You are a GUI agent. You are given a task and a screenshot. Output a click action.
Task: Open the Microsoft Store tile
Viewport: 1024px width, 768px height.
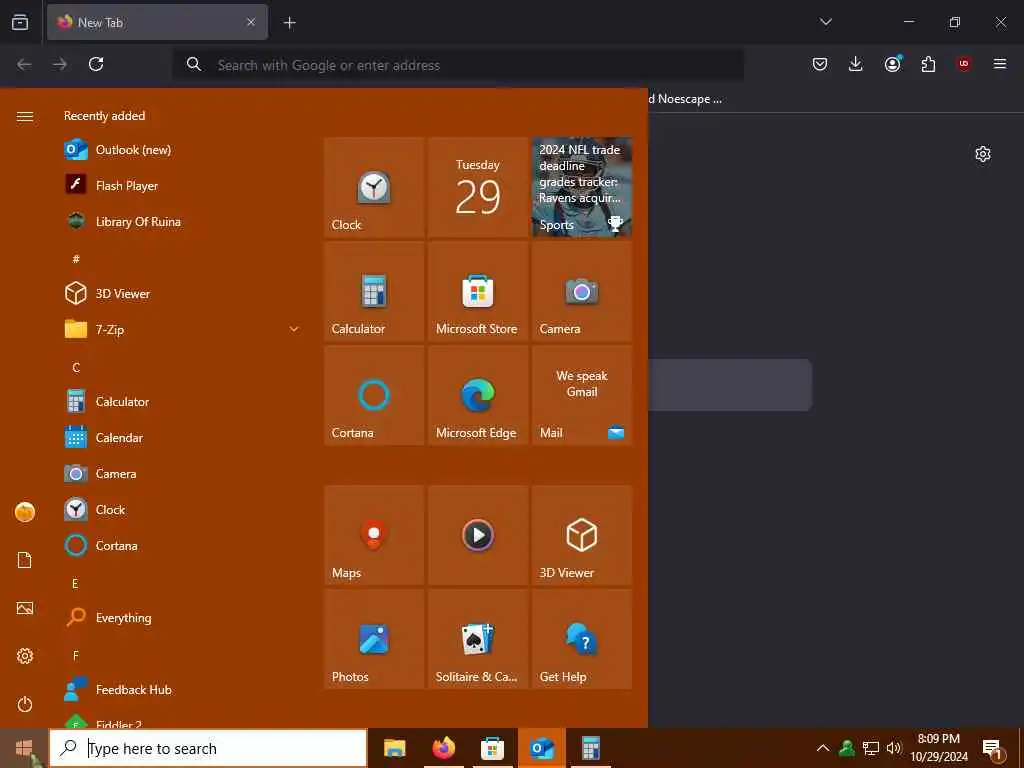point(478,291)
